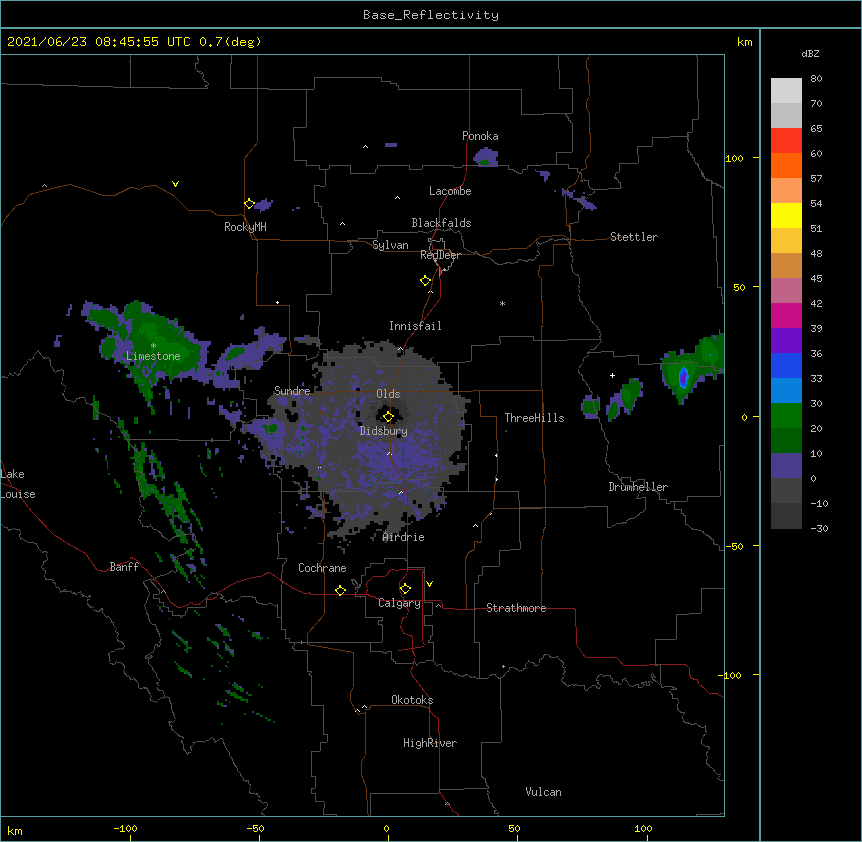Click the yellow diamond marker below Cochrane
The image size is (862, 842).
click(340, 590)
